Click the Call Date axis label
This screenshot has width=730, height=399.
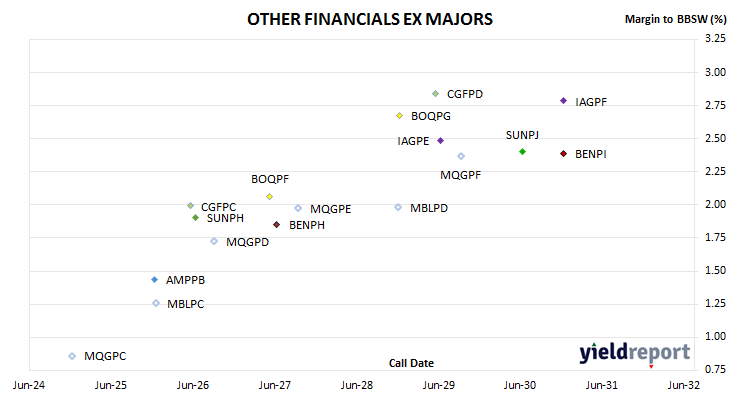coord(411,363)
